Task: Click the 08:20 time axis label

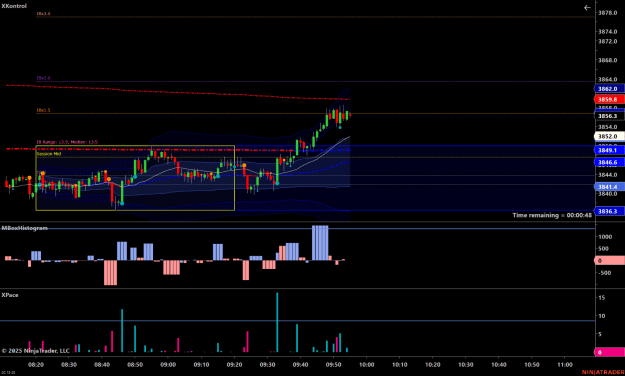Action: (x=36, y=364)
